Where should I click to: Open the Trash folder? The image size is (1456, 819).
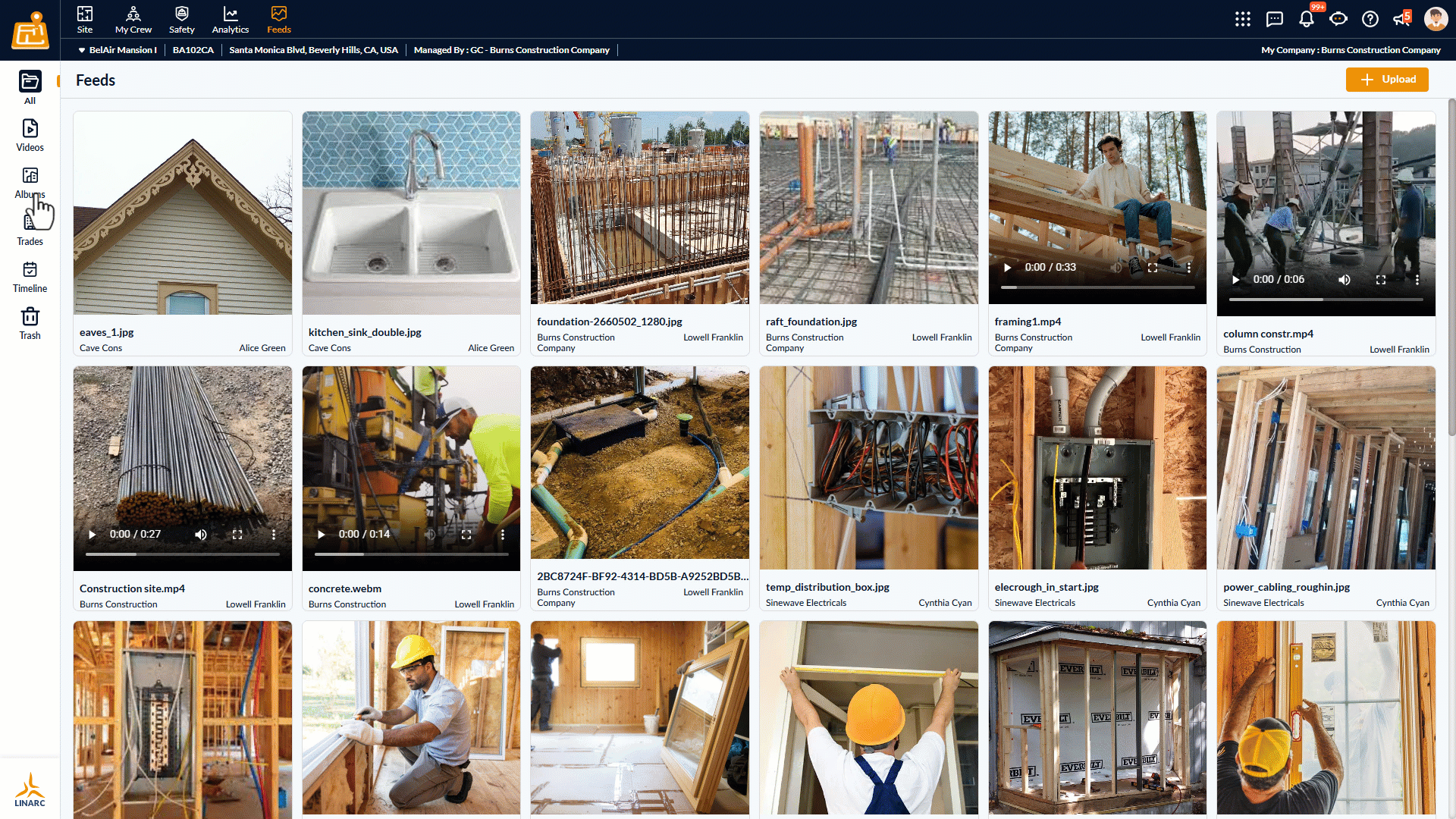[x=30, y=324]
